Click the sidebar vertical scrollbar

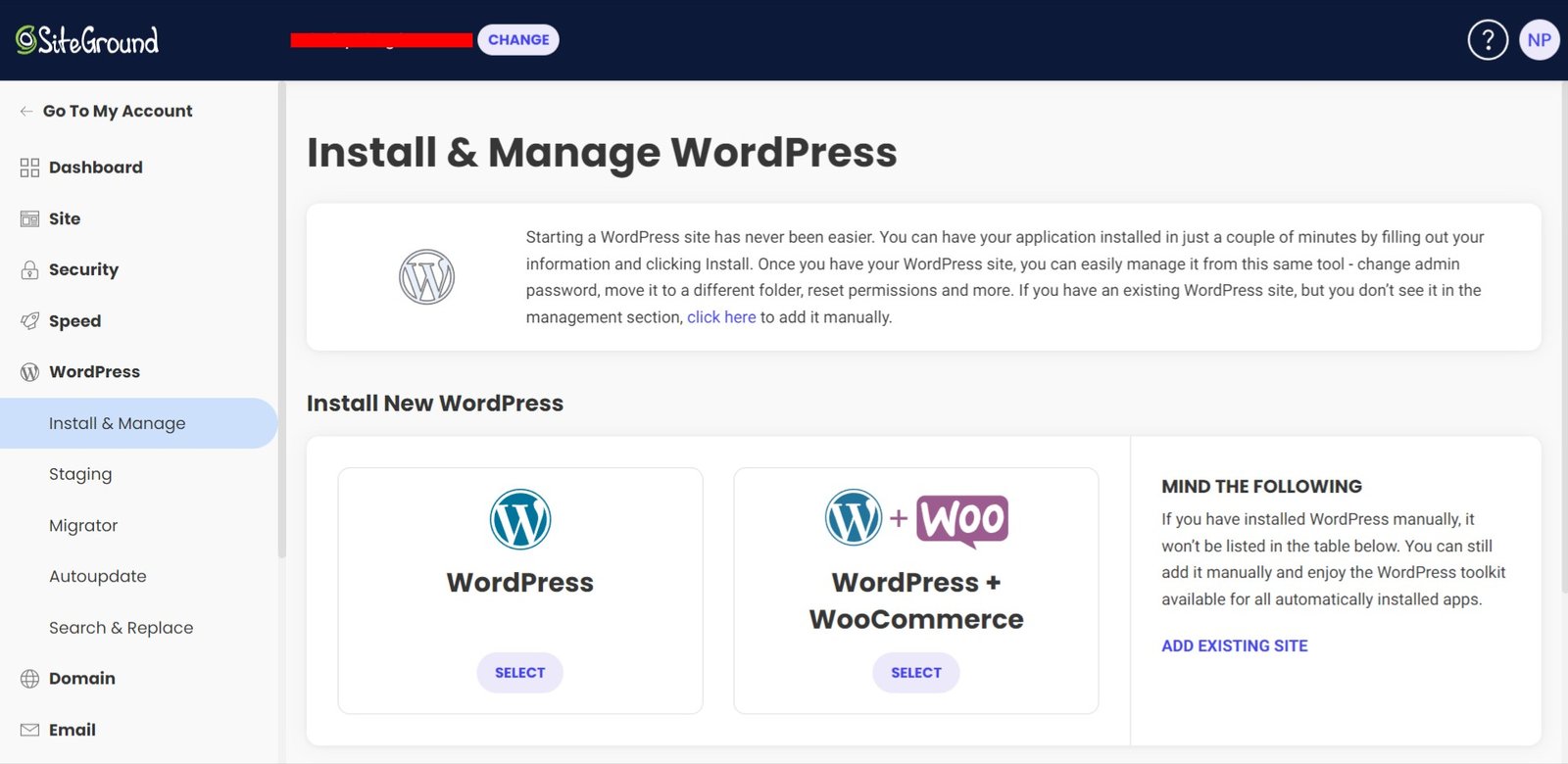point(282,319)
